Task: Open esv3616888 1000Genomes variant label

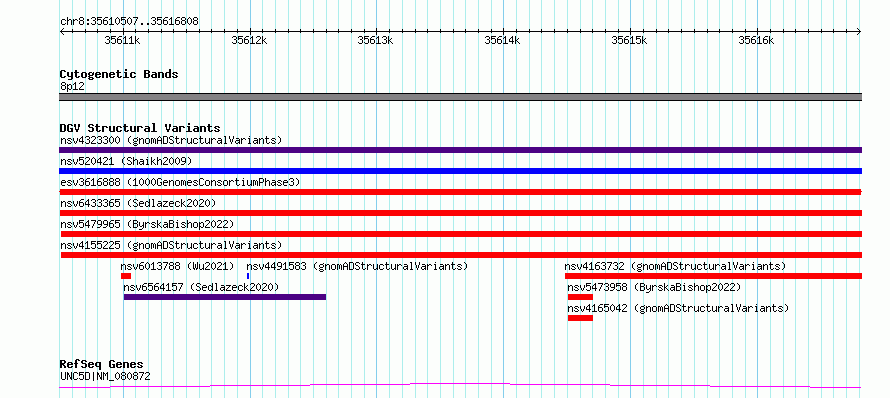Action: [x=180, y=182]
